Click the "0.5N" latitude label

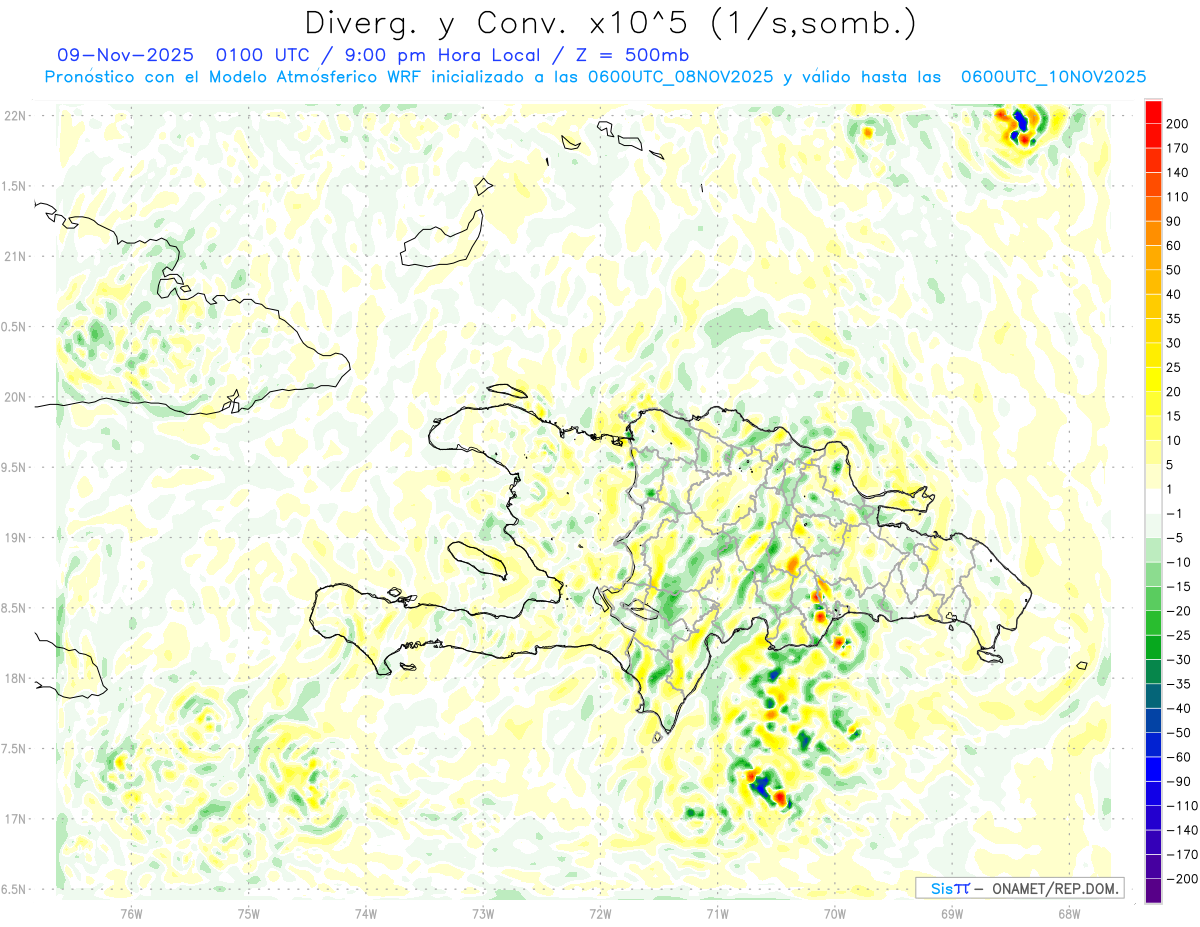(x=15, y=327)
